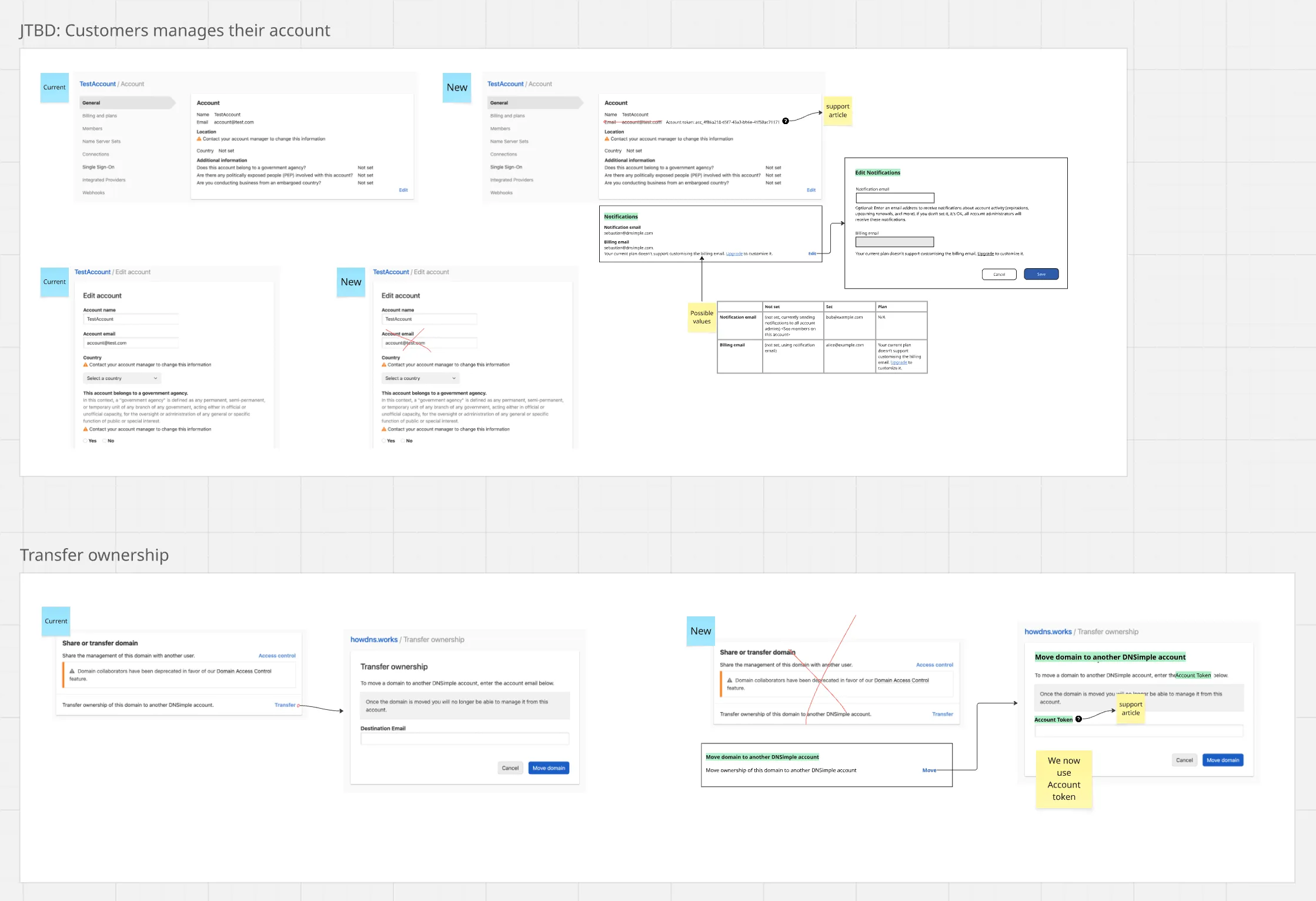
Task: Open Connections in the Current account sidebar
Action: coord(95,155)
